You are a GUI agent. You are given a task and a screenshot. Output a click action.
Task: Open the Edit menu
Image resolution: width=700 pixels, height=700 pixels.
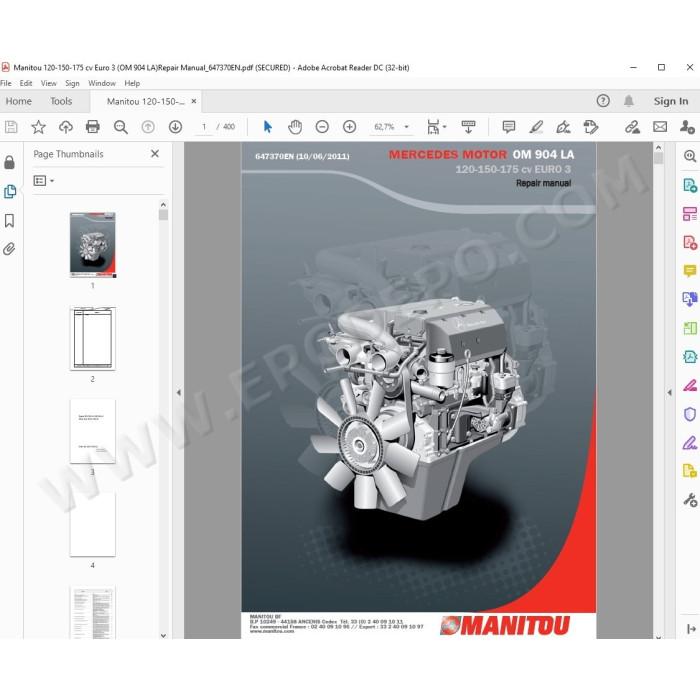click(x=26, y=83)
